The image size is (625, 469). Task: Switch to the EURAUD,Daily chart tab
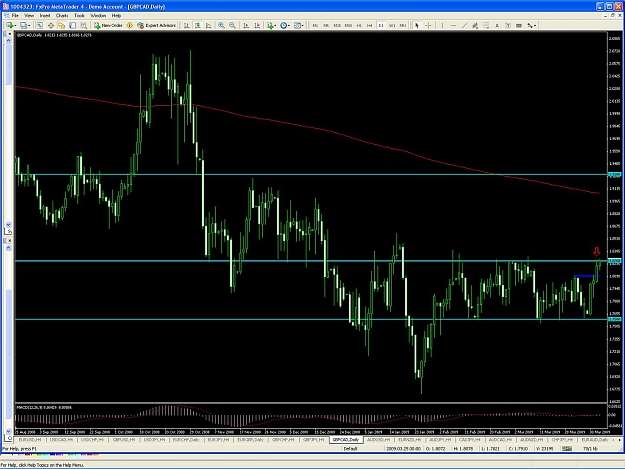595,440
